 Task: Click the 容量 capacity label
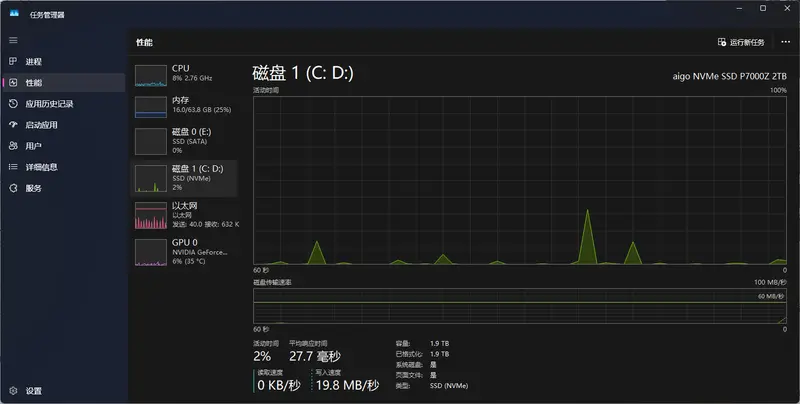tap(403, 344)
